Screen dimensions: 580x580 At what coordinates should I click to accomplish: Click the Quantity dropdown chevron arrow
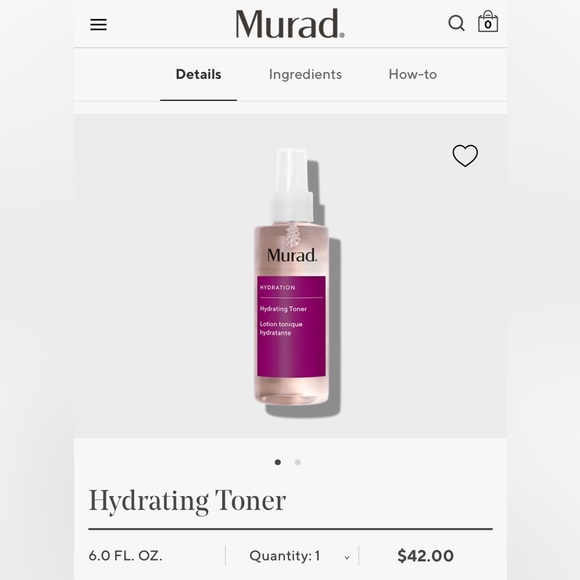click(x=347, y=557)
